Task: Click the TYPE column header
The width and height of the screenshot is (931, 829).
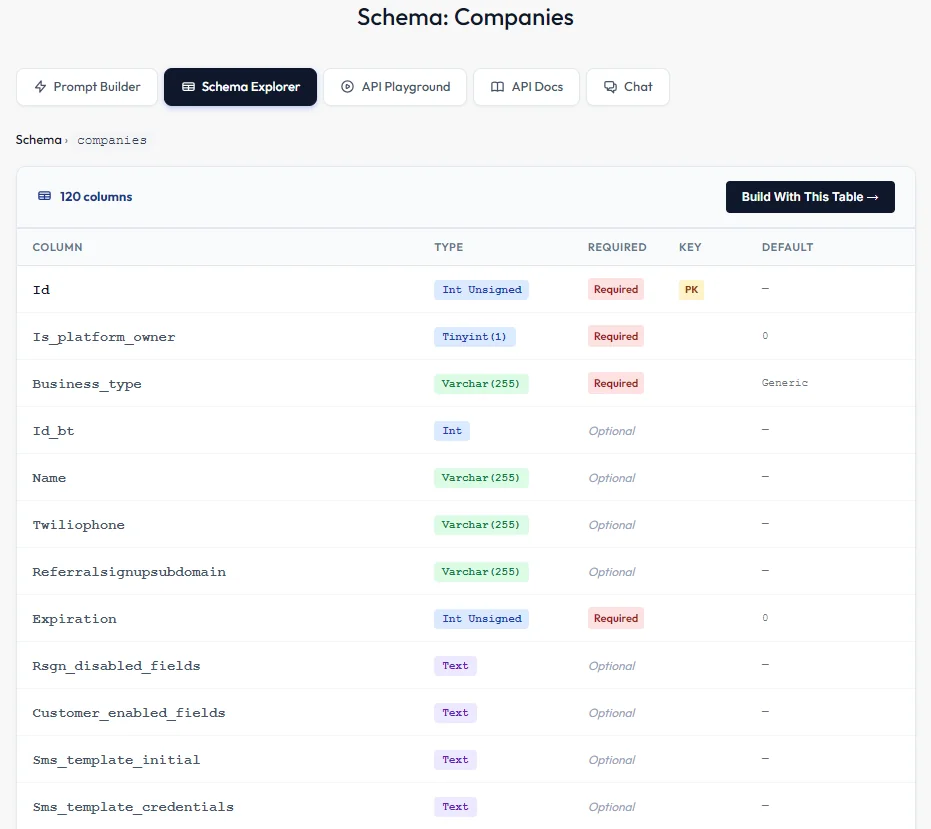Action: pos(448,247)
